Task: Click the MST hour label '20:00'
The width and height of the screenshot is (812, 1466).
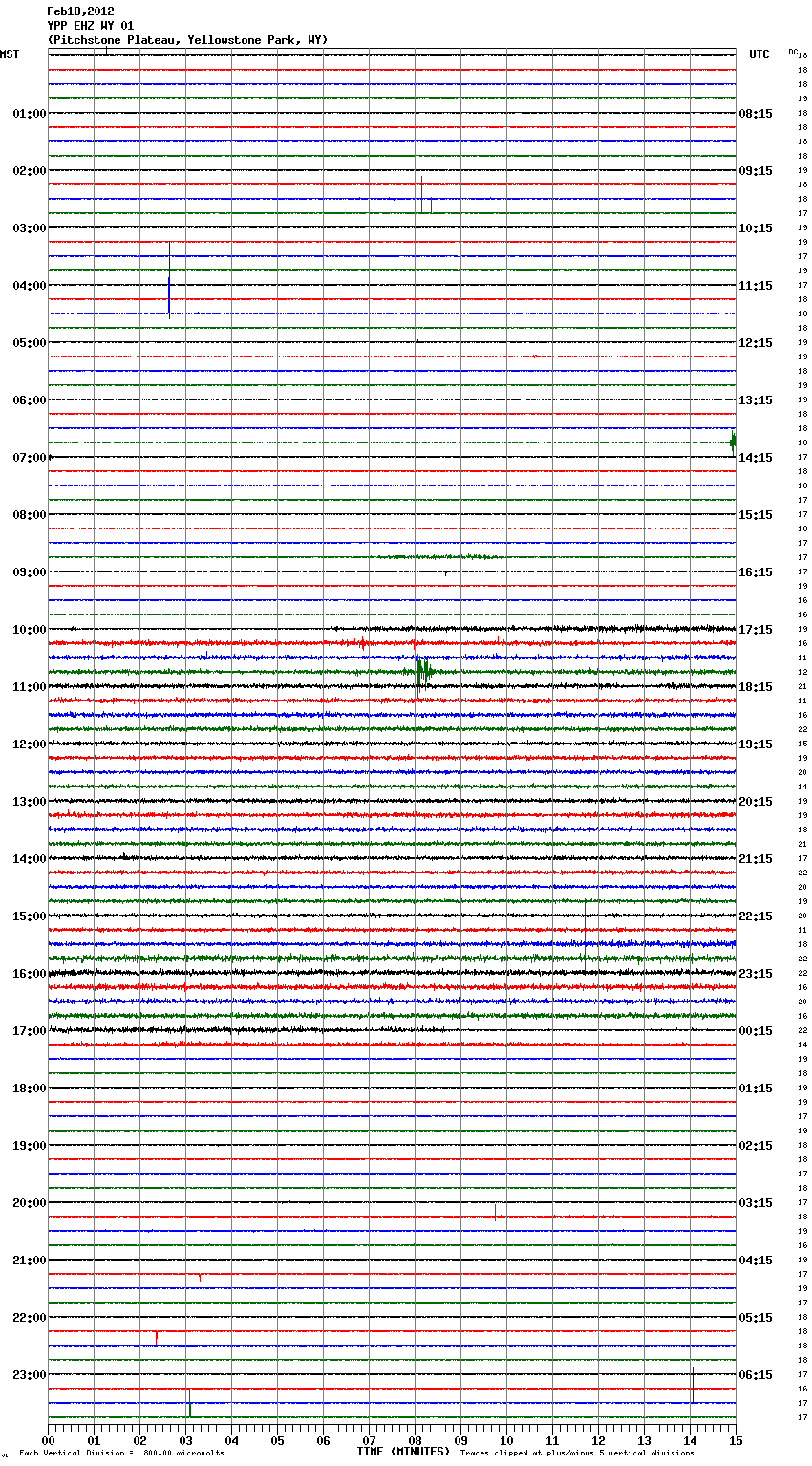Action: pyautogui.click(x=30, y=1203)
